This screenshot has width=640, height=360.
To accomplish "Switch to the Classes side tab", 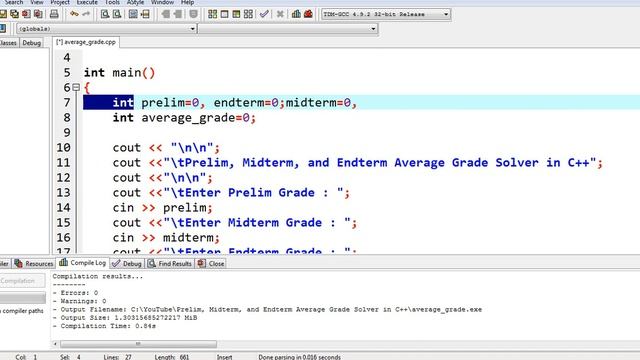I will 8,43.
